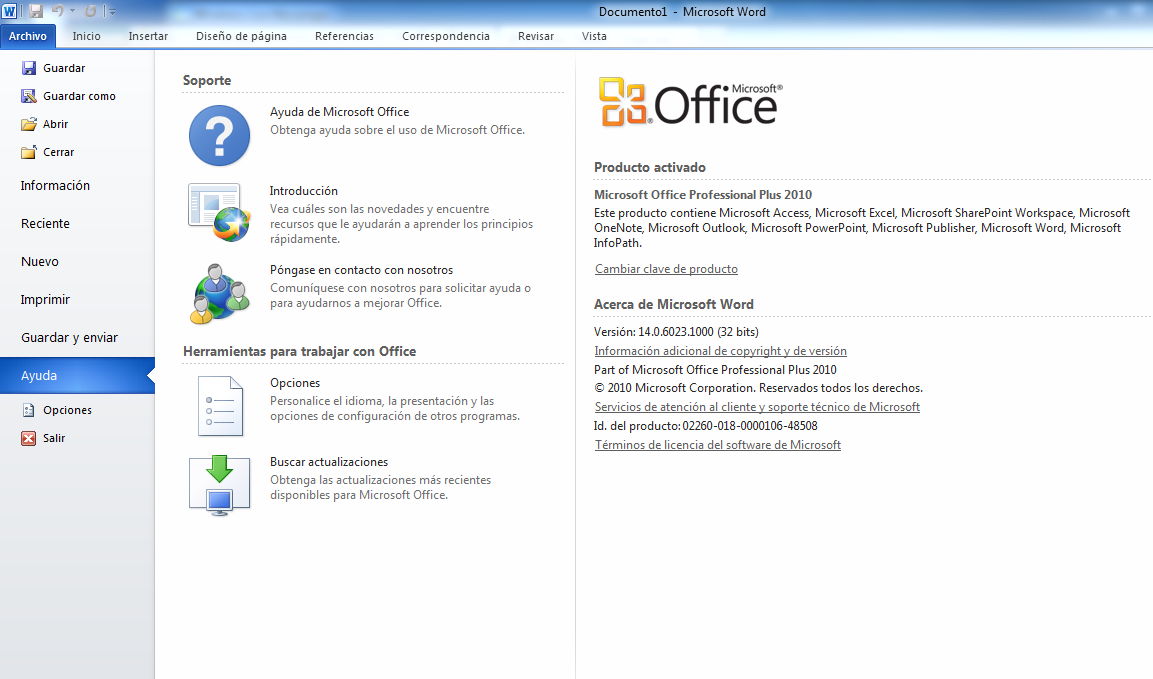Switch to Correspondencia tab

pyautogui.click(x=446, y=36)
